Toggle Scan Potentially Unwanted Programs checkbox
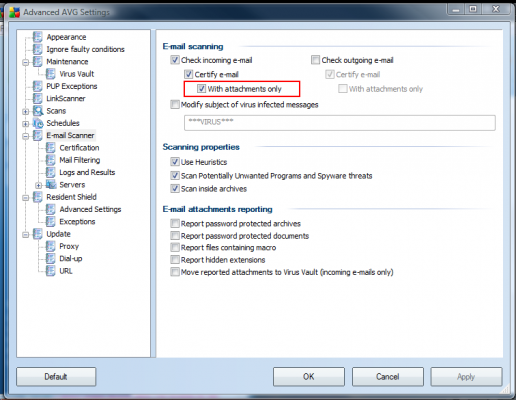Image resolution: width=516 pixels, height=400 pixels. [175, 175]
